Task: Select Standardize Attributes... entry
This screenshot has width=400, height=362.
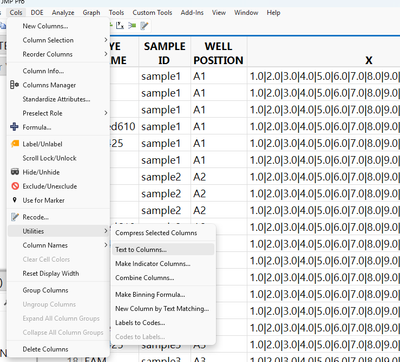Action: [x=58, y=99]
